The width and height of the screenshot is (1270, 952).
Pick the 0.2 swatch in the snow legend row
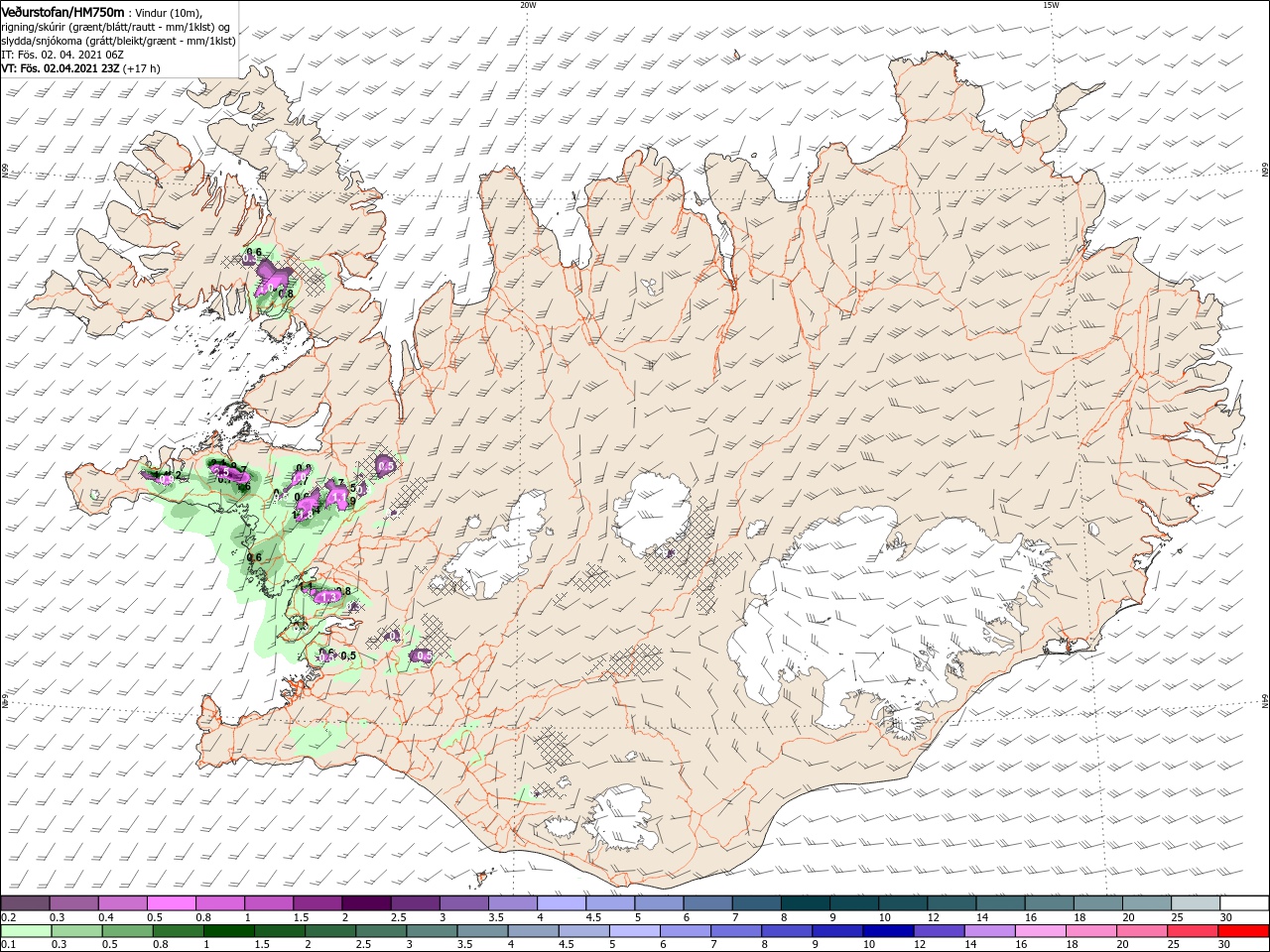point(25,902)
